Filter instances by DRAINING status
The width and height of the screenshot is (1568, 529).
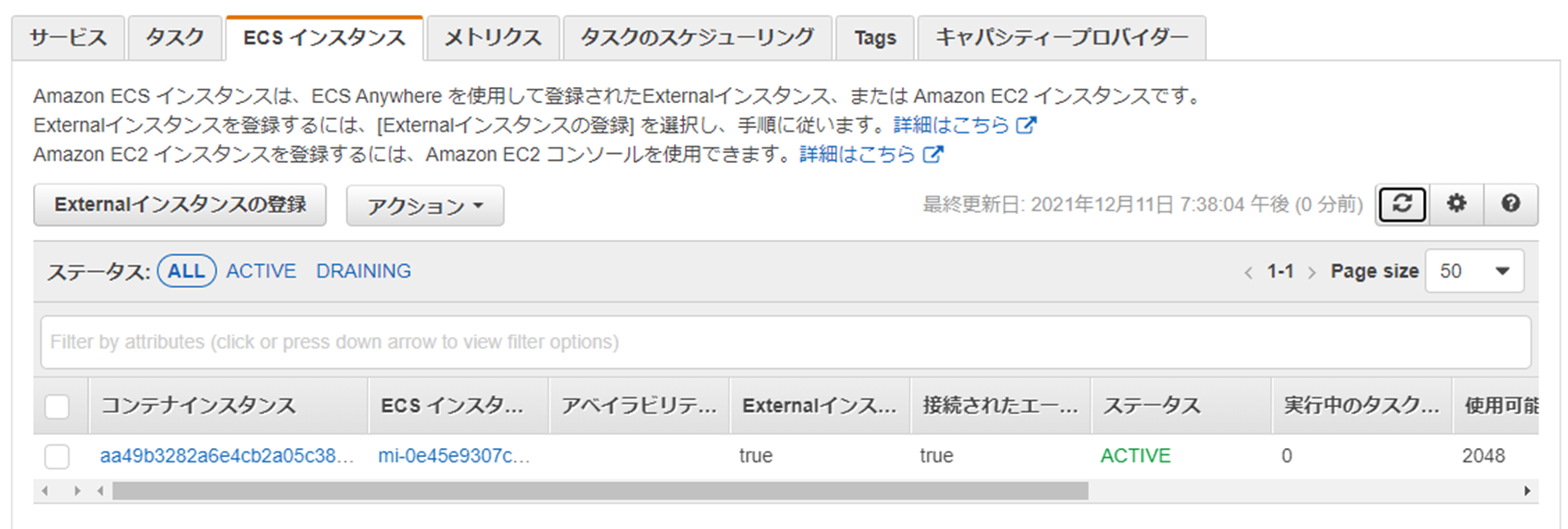tap(363, 271)
